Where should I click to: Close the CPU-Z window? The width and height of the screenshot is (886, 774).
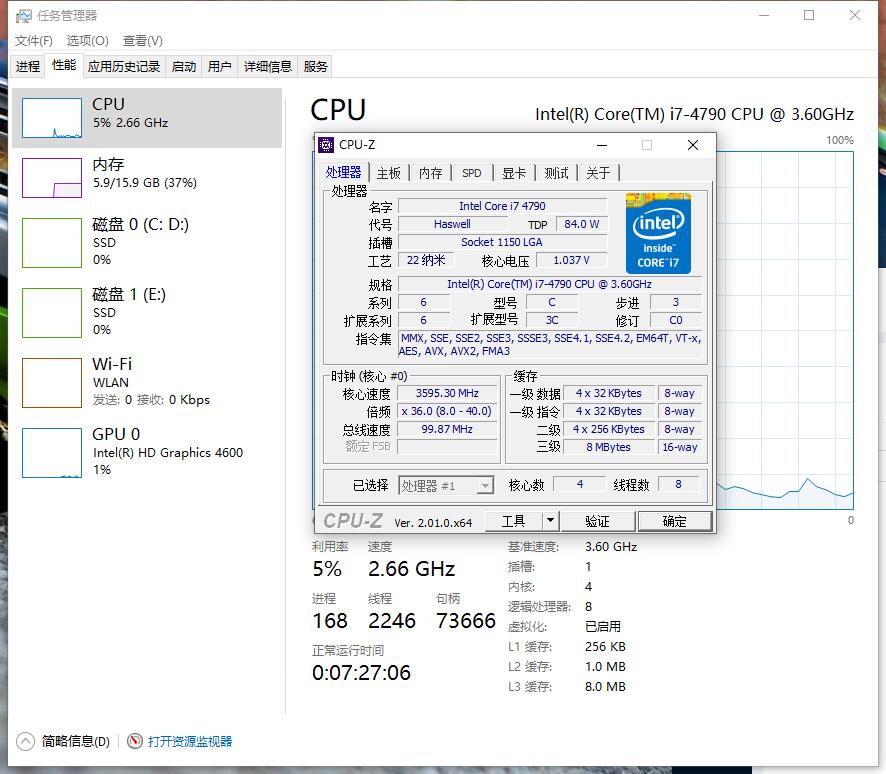click(693, 145)
